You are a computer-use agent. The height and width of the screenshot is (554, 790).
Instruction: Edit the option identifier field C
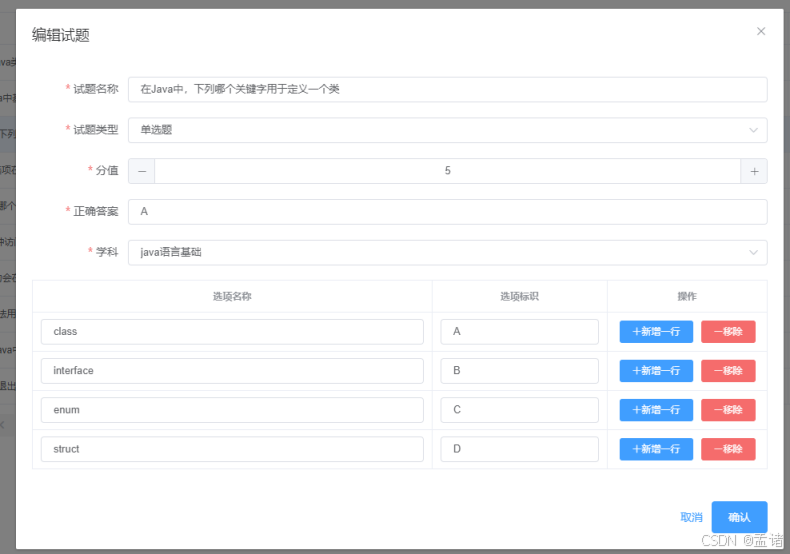click(519, 410)
